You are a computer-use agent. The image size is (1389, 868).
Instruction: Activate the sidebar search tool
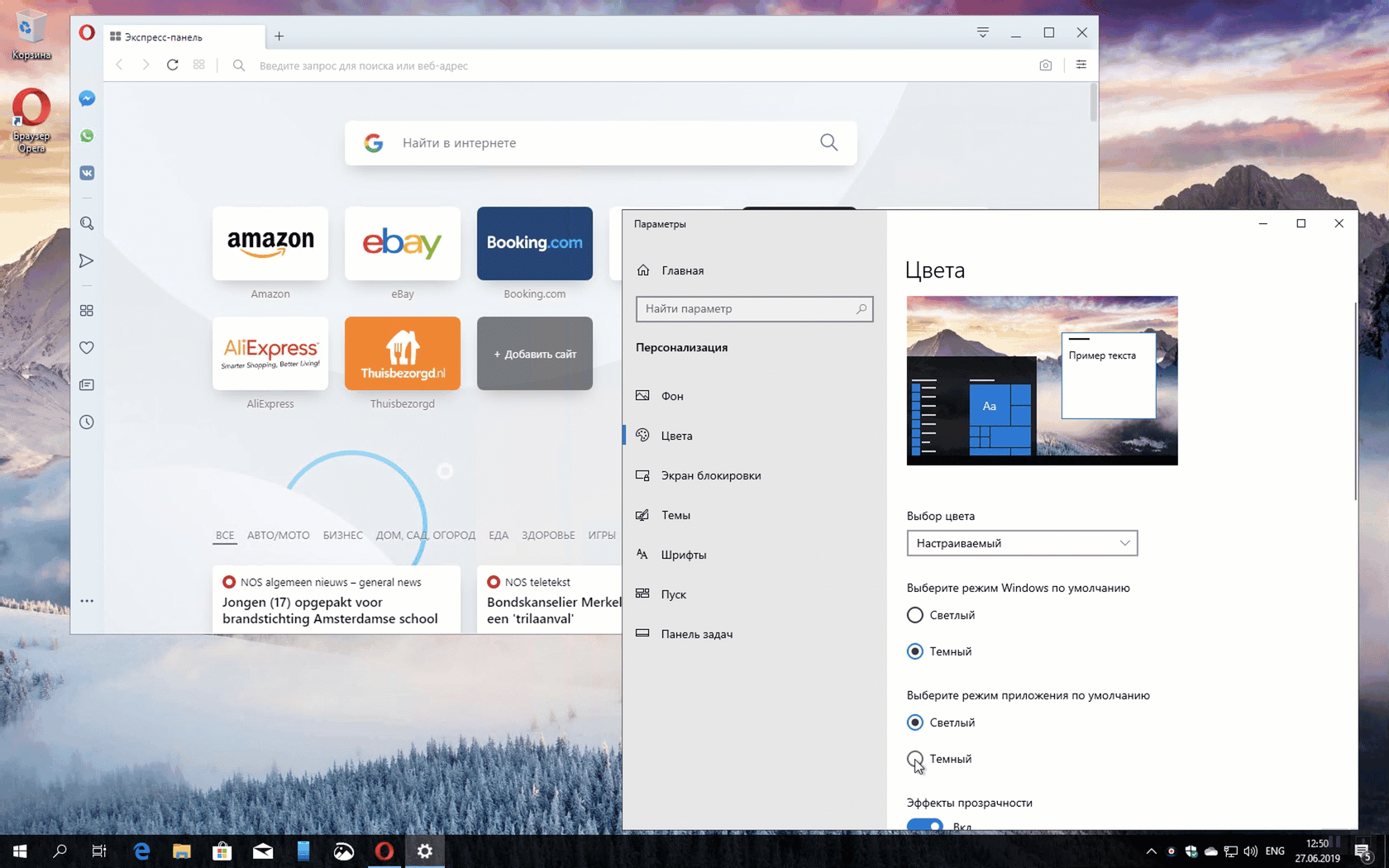coord(86,223)
